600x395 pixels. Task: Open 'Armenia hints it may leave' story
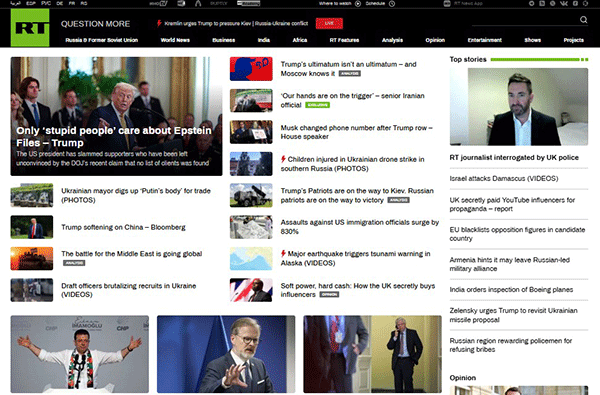[x=510, y=264]
